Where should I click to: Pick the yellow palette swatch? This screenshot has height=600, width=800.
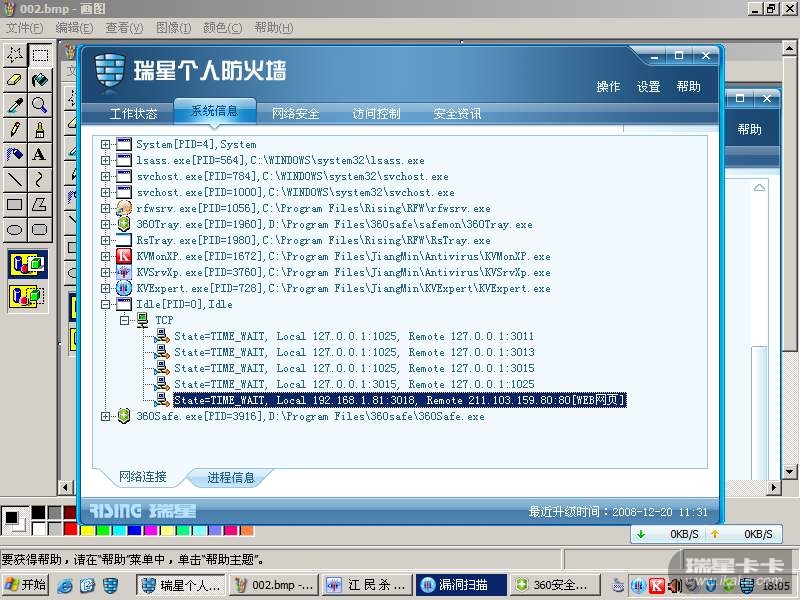tap(87, 529)
